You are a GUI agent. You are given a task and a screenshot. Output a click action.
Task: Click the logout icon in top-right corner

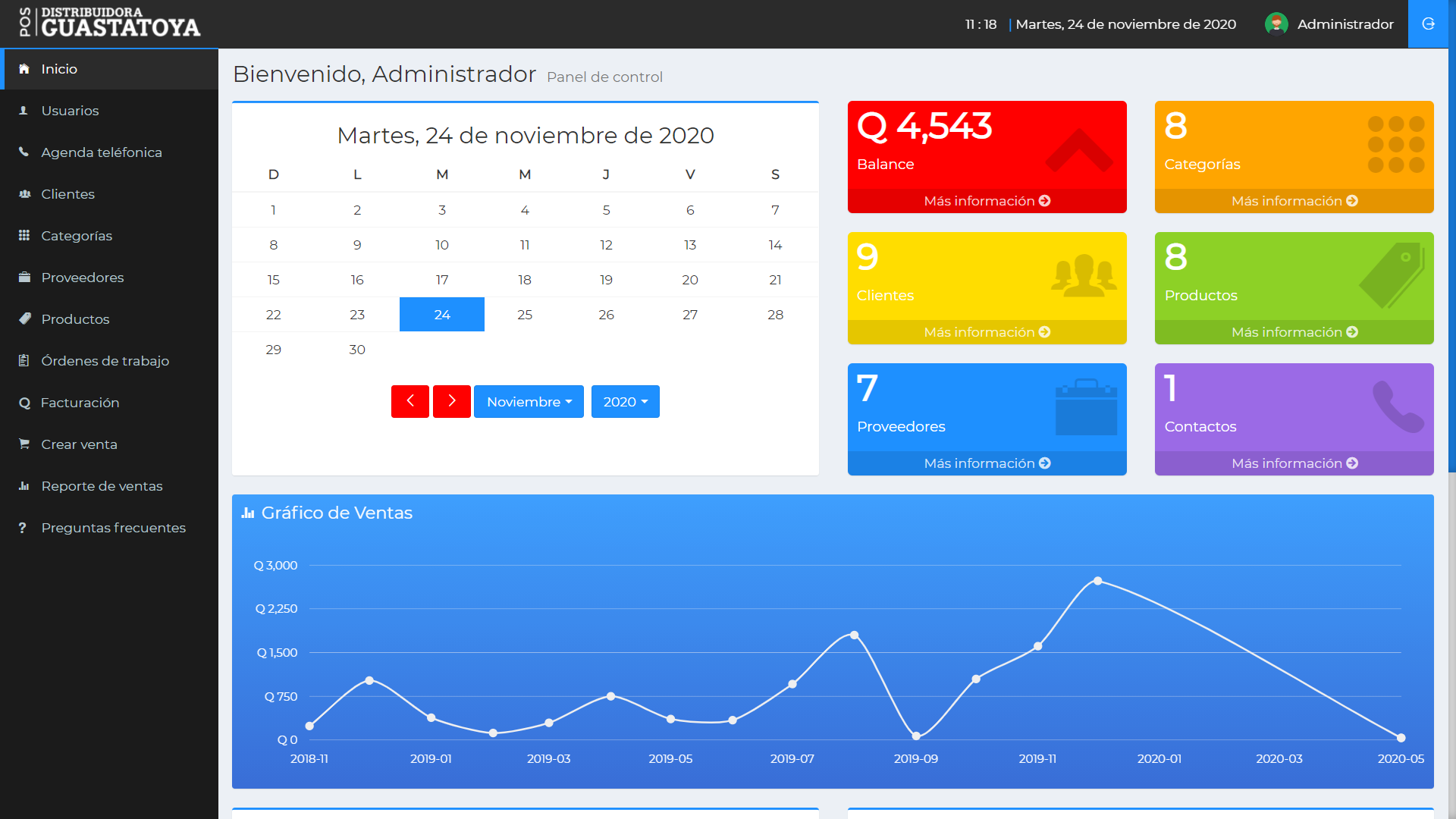click(x=1428, y=24)
